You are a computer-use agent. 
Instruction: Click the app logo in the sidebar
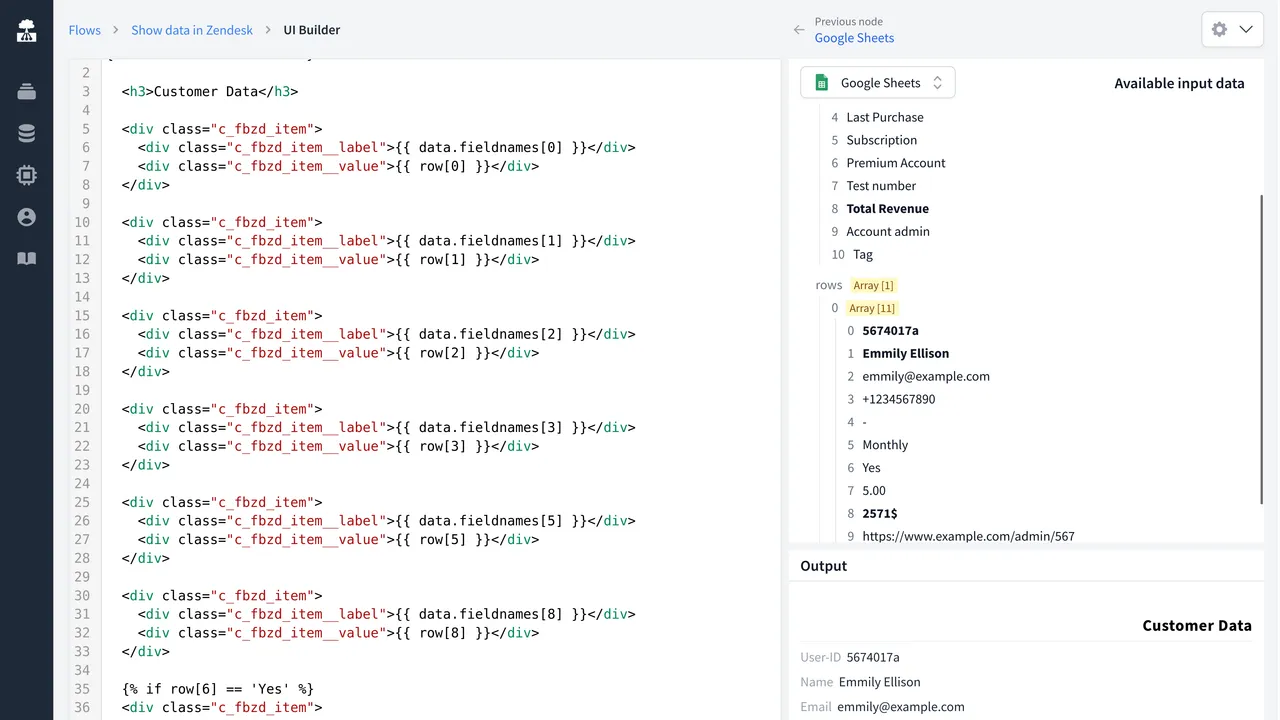pos(27,31)
